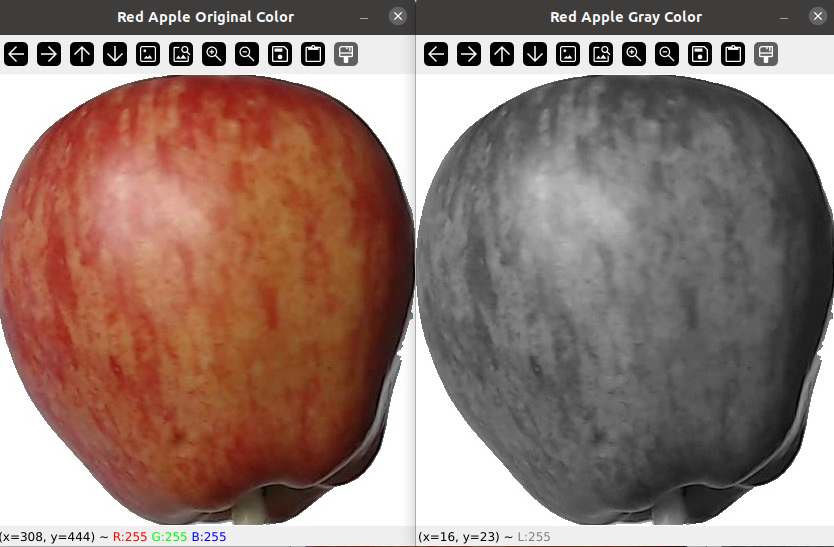Pan left in Red Apple Original Color window
The width and height of the screenshot is (834, 547).
pyautogui.click(x=16, y=54)
